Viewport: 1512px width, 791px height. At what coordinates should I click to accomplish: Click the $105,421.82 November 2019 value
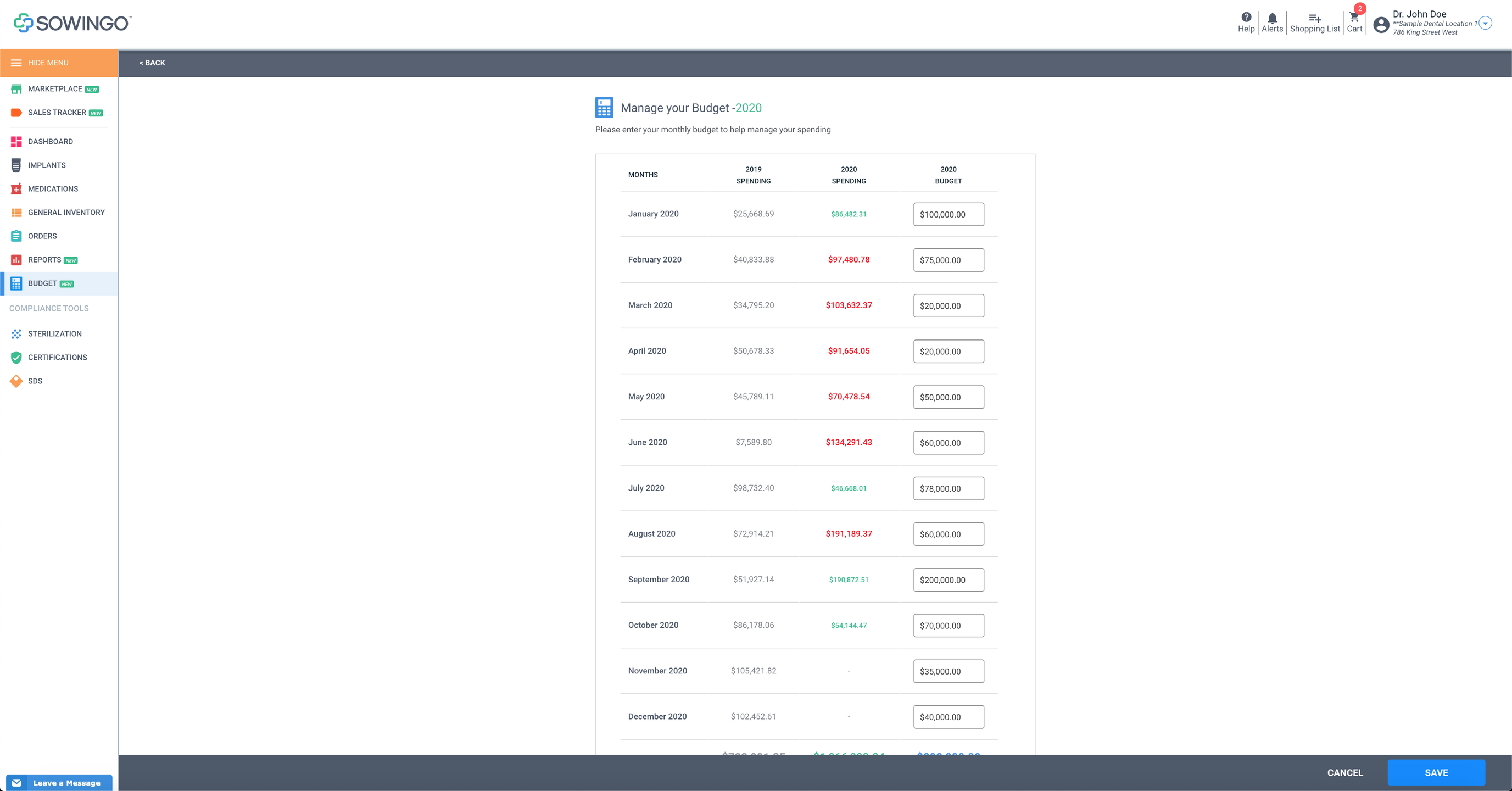(x=753, y=671)
